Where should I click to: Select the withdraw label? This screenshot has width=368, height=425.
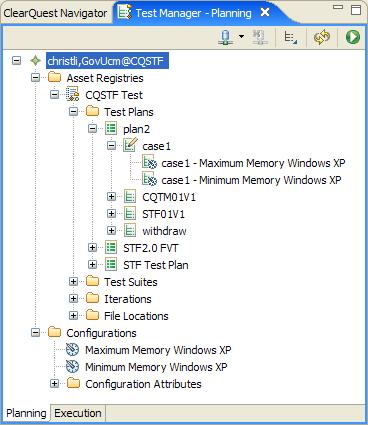[x=164, y=231]
